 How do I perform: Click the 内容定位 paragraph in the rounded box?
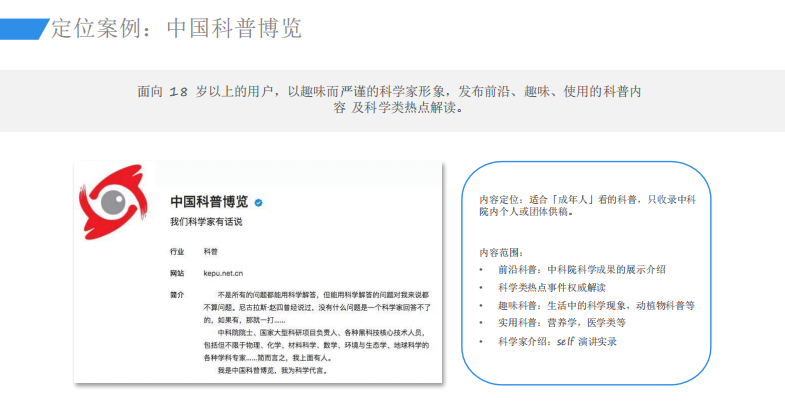click(x=587, y=206)
